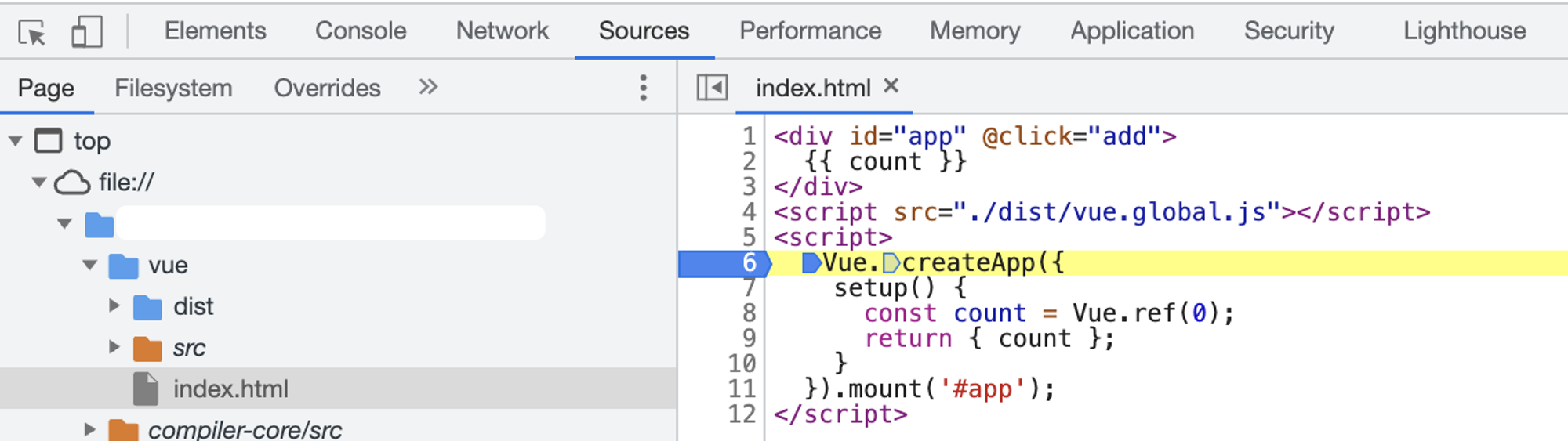Add a breakpoint at line 4
The width and height of the screenshot is (1568, 441).
(749, 212)
